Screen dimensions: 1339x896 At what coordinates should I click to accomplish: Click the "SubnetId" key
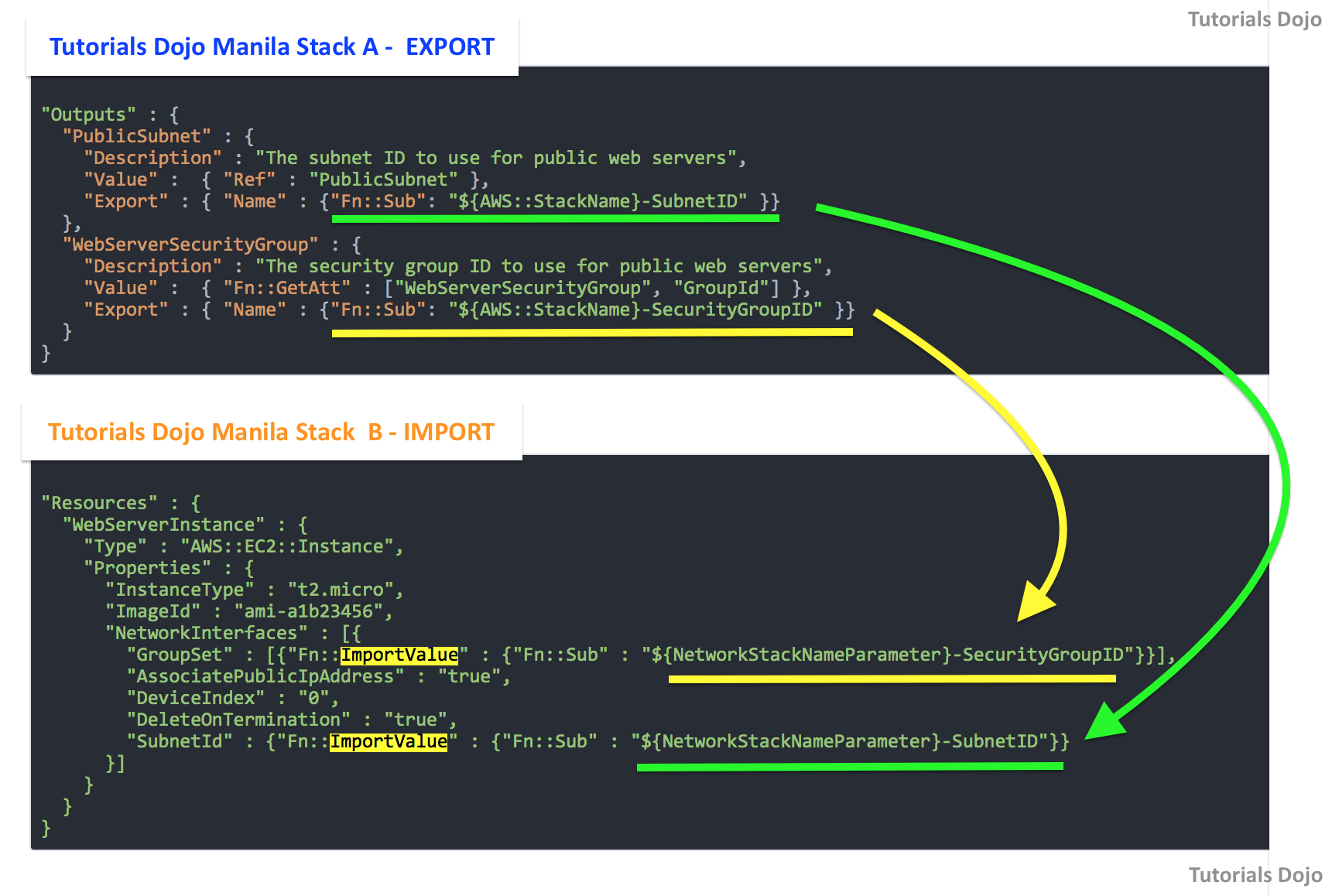coord(180,741)
